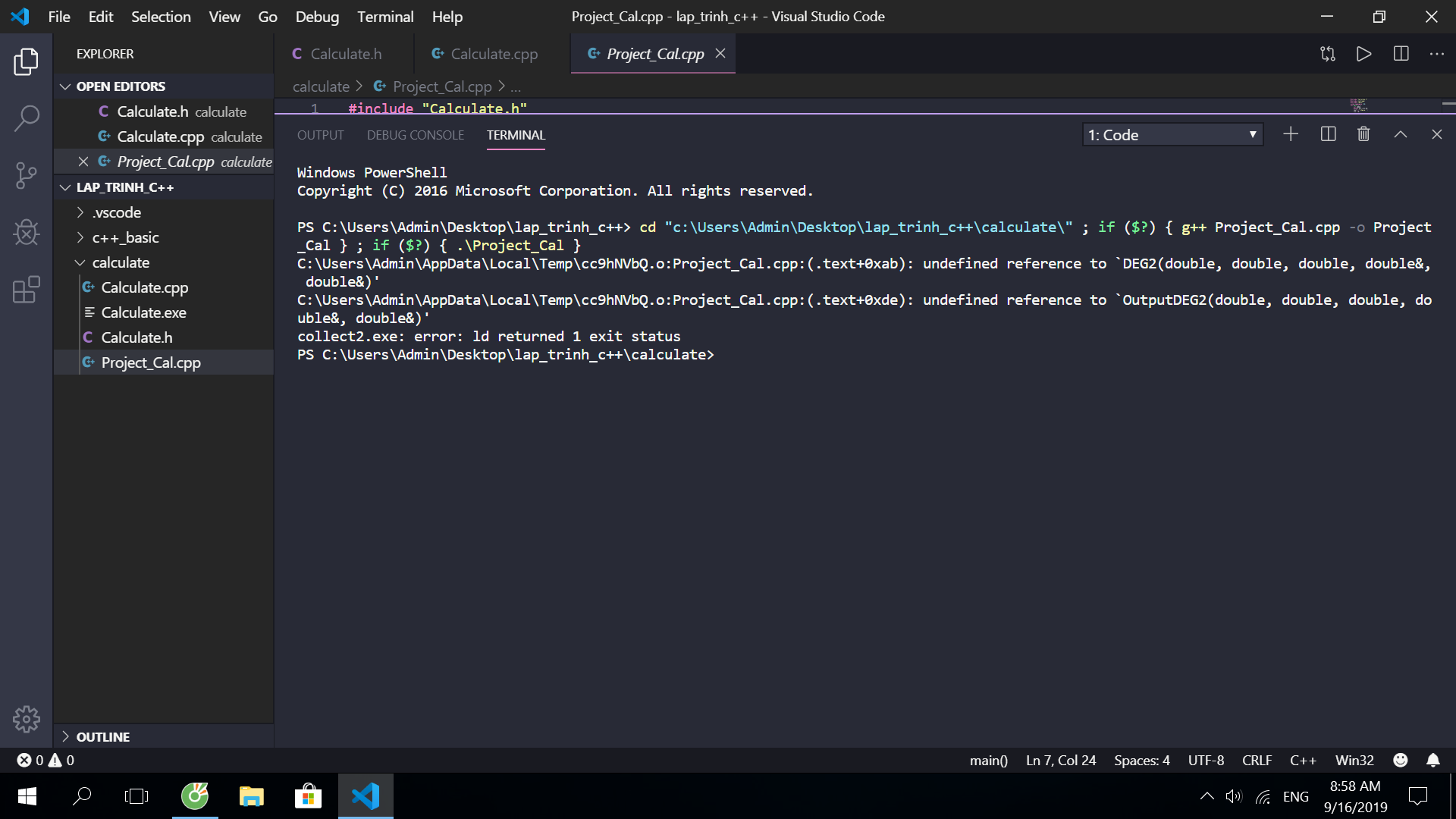Screen dimensions: 1456x819
Task: Kill terminal with the trash icon
Action: click(x=1363, y=134)
